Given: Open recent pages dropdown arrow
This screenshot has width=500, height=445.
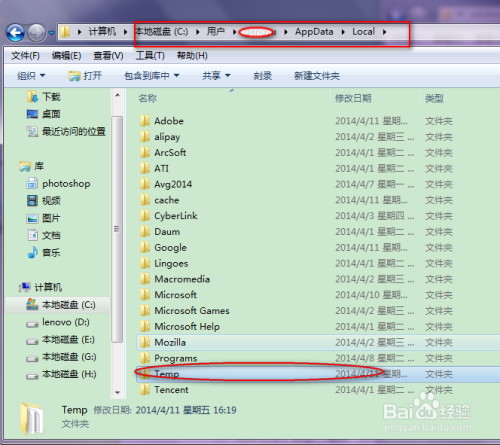Looking at the screenshot, I should click(x=51, y=33).
